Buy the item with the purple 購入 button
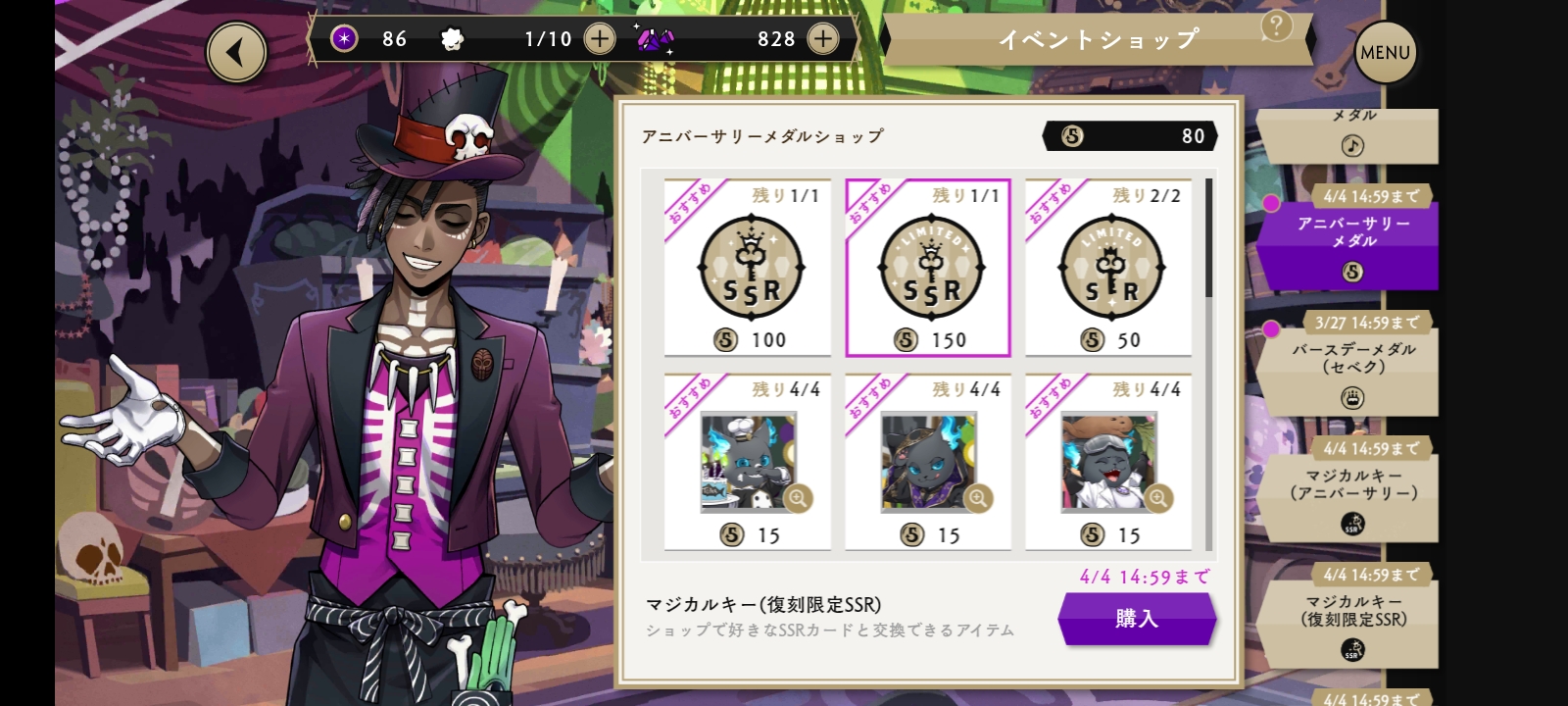The height and width of the screenshot is (706, 1568). point(1137,619)
